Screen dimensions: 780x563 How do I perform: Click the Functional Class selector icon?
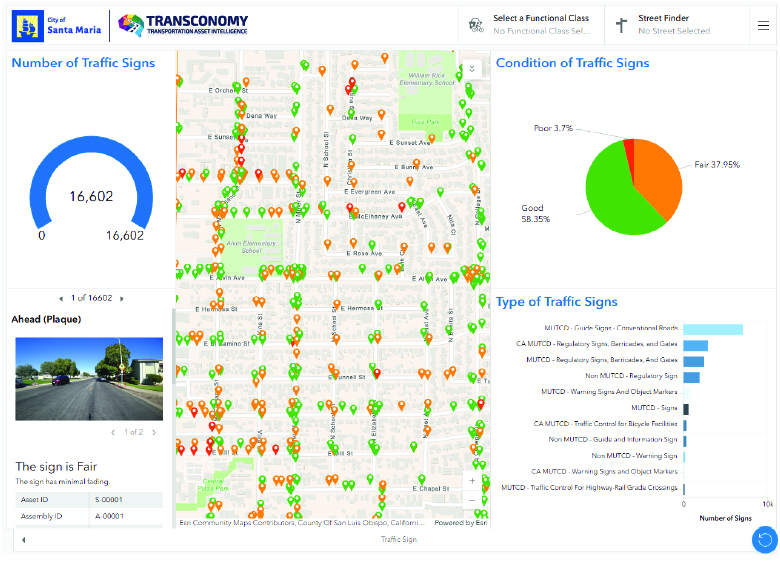(475, 25)
